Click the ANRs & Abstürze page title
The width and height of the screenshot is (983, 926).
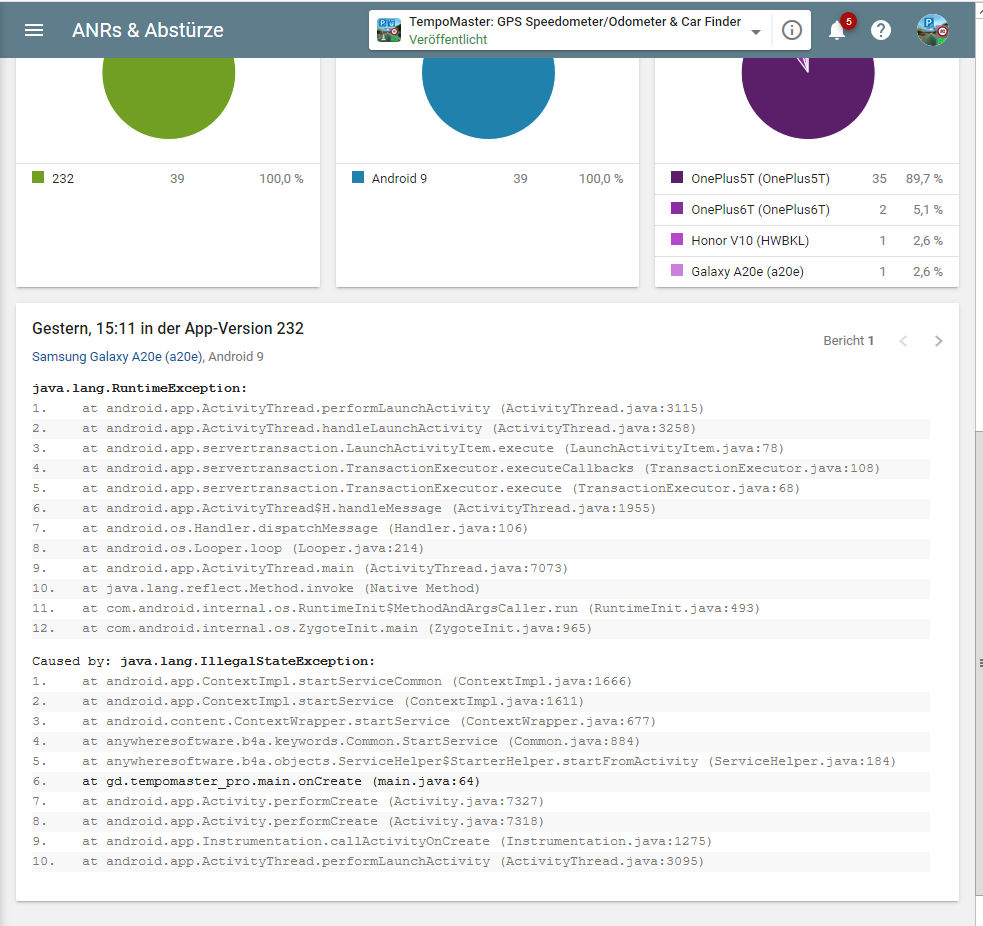click(148, 30)
